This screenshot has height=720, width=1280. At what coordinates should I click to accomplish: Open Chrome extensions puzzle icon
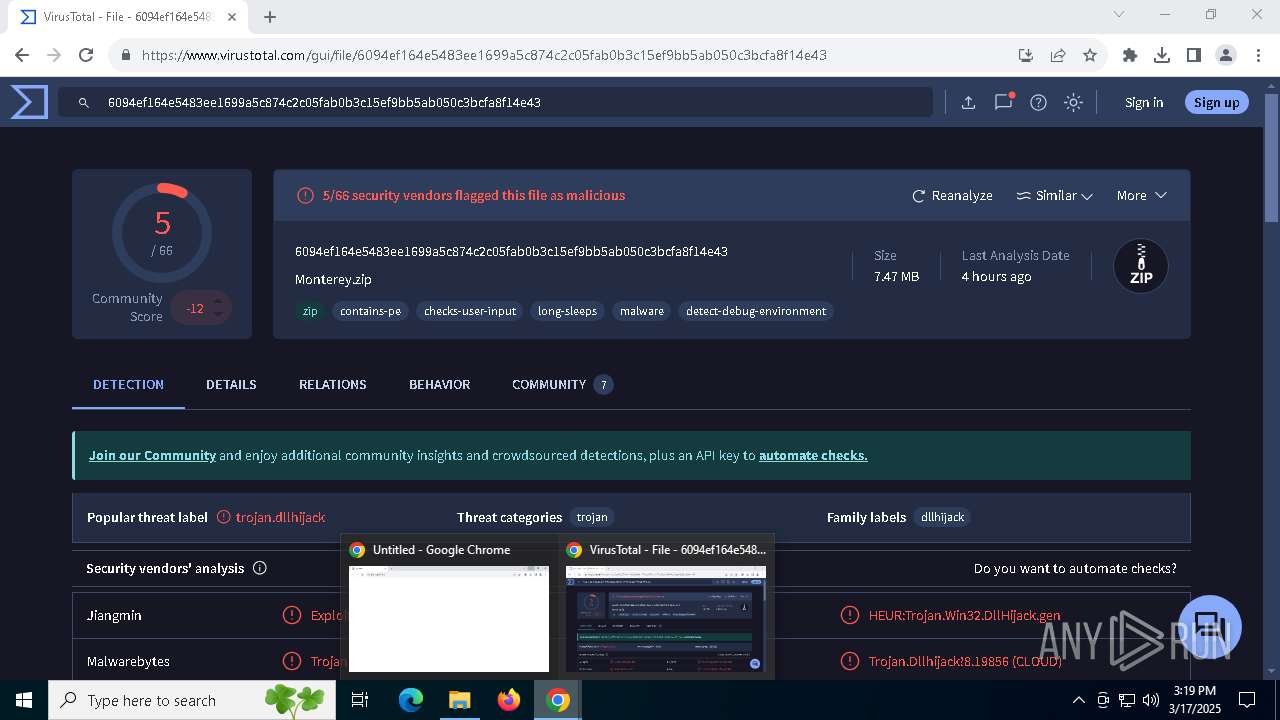tap(1130, 55)
